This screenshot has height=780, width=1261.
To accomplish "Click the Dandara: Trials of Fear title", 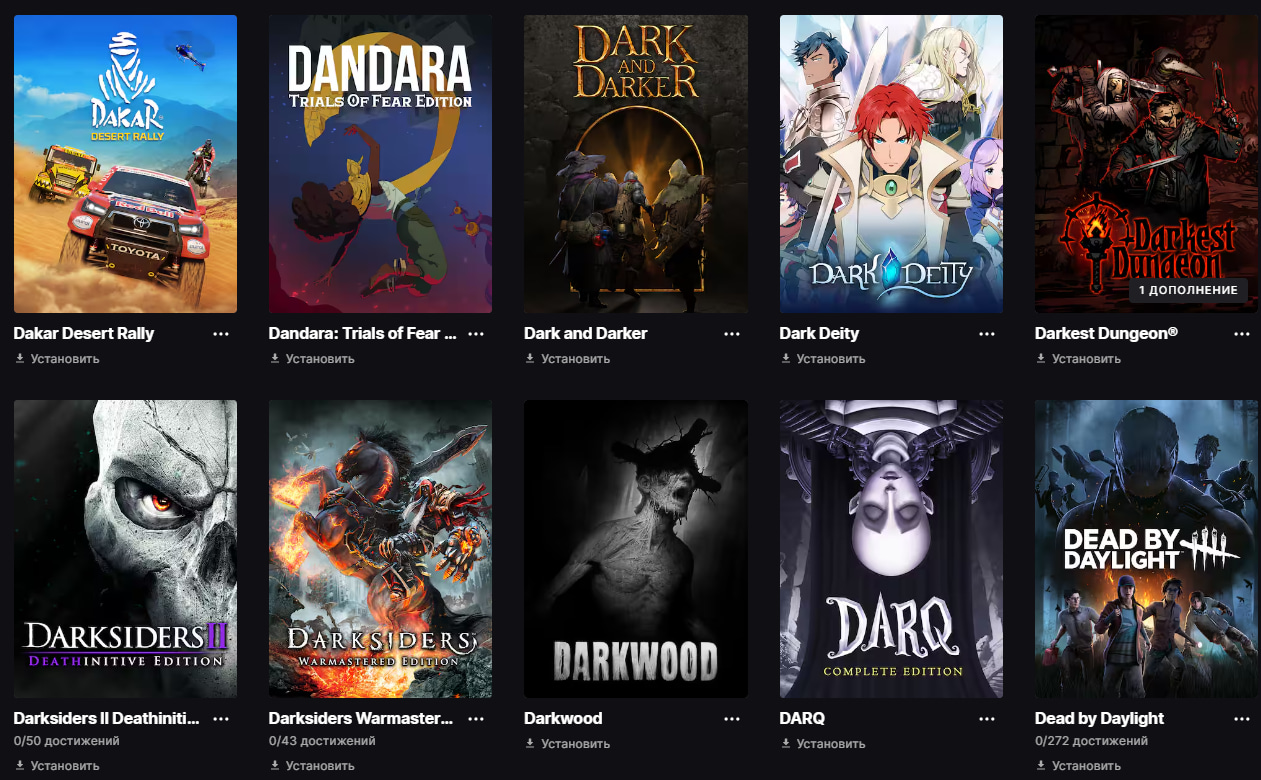I will pyautogui.click(x=362, y=334).
